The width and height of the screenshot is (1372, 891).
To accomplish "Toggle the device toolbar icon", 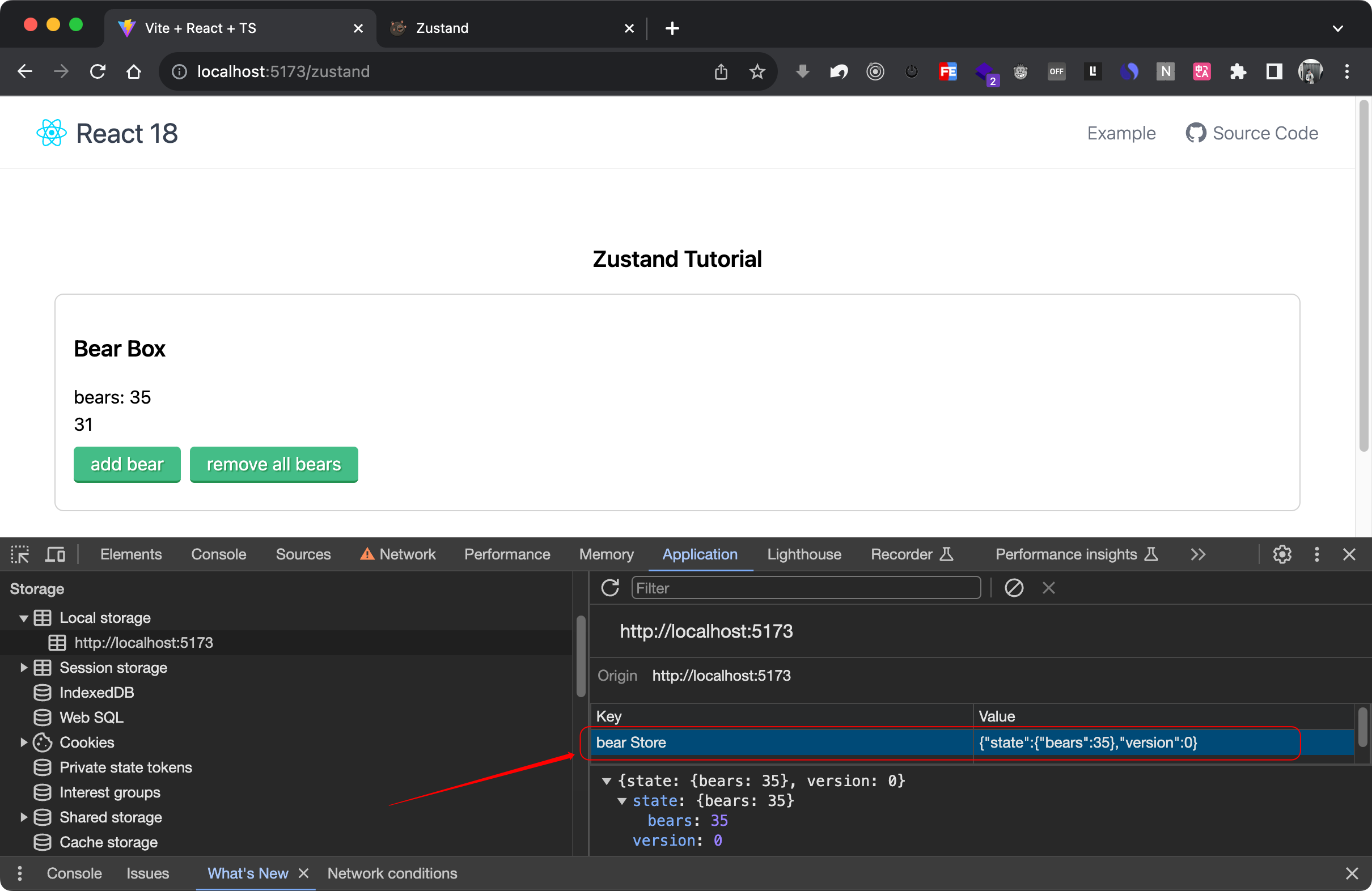I will coord(56,554).
